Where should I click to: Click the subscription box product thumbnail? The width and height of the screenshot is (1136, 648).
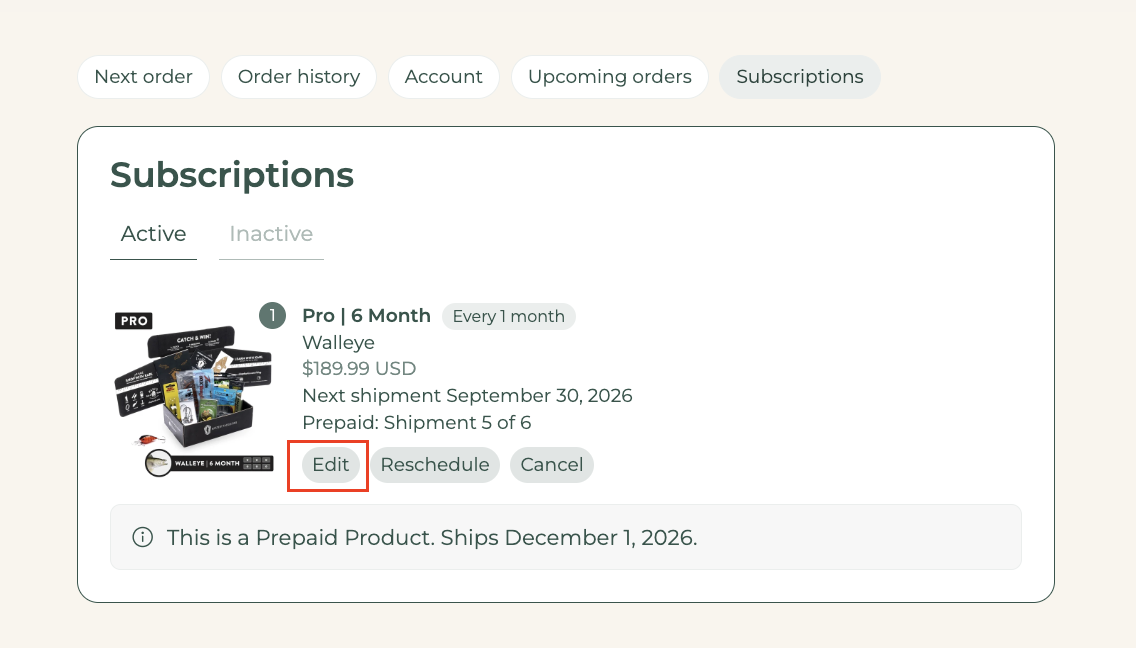coord(193,392)
